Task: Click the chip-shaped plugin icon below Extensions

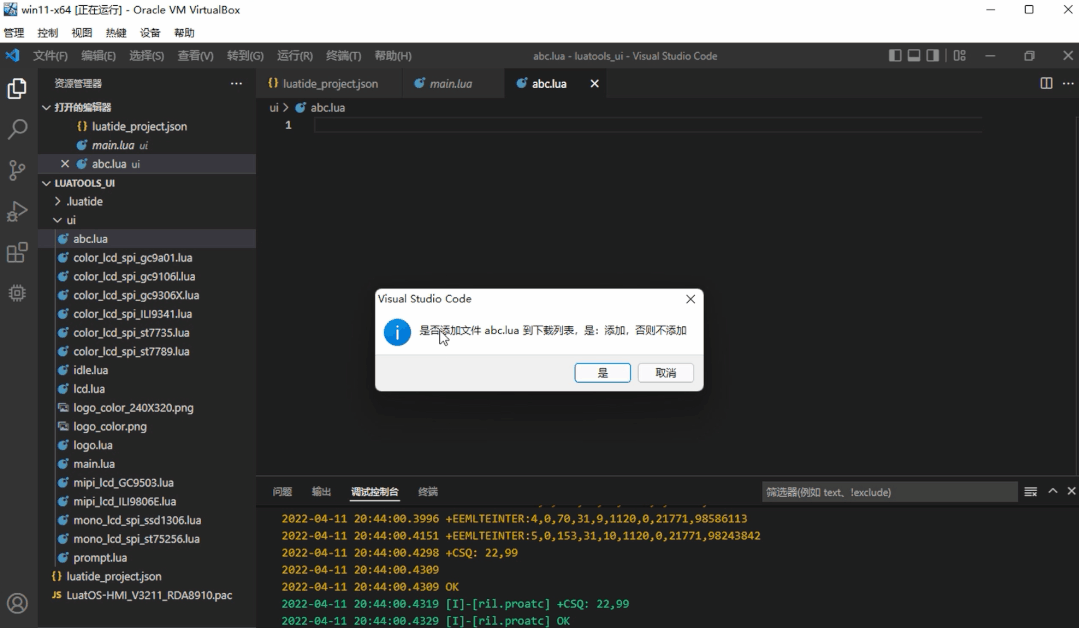Action: (x=16, y=292)
